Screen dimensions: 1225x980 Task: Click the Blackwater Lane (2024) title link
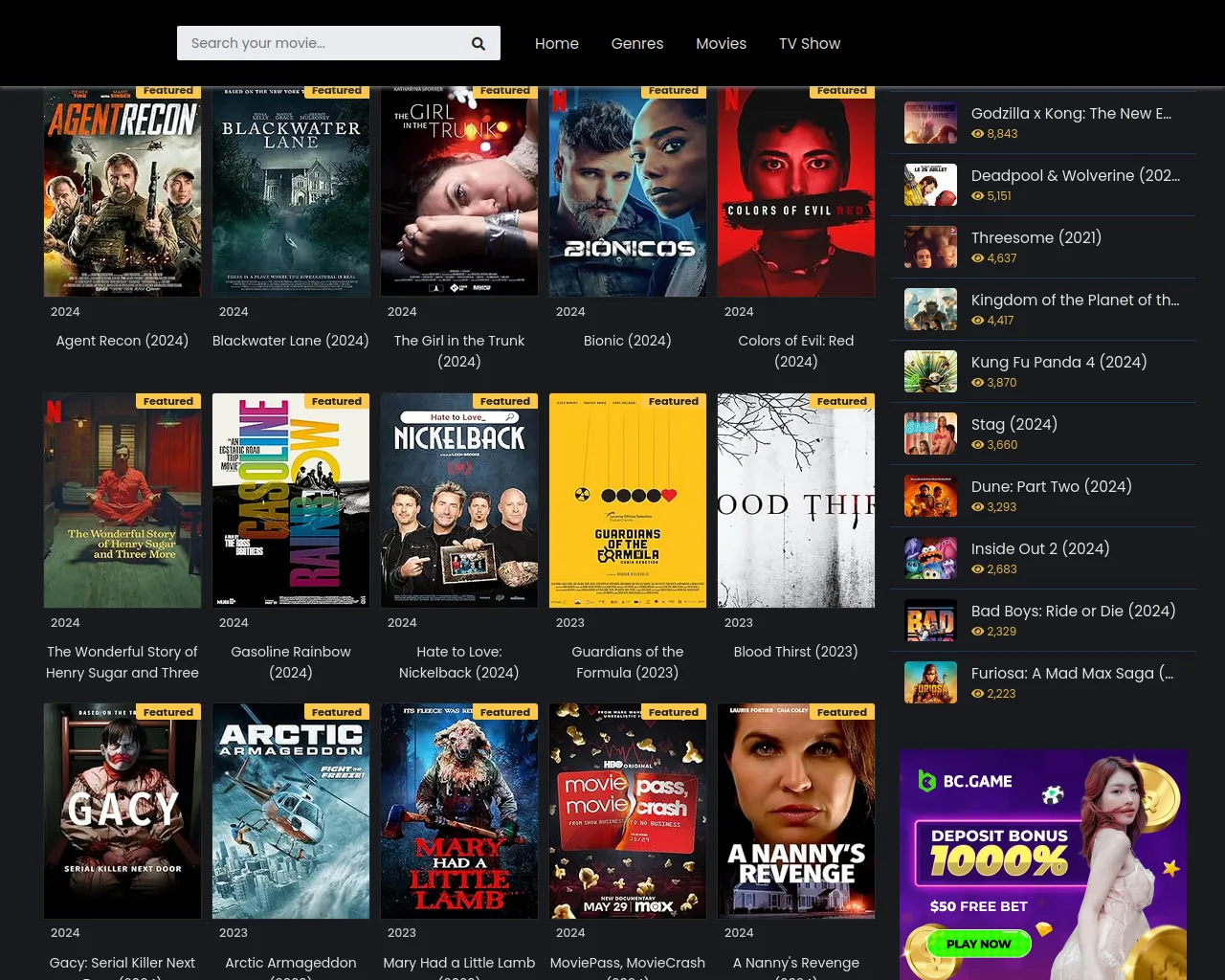[291, 341]
